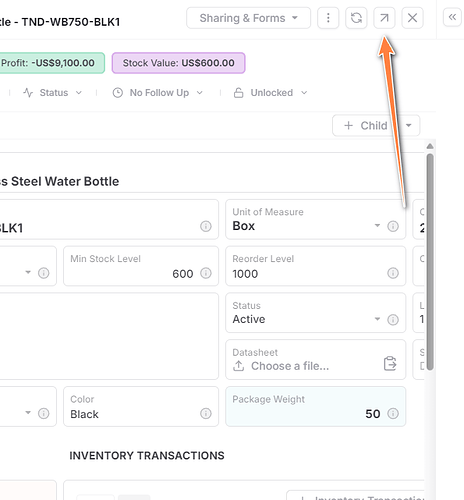Viewport: 464px width, 500px height.
Task: Click the Datasheet file export icon
Action: [x=390, y=363]
